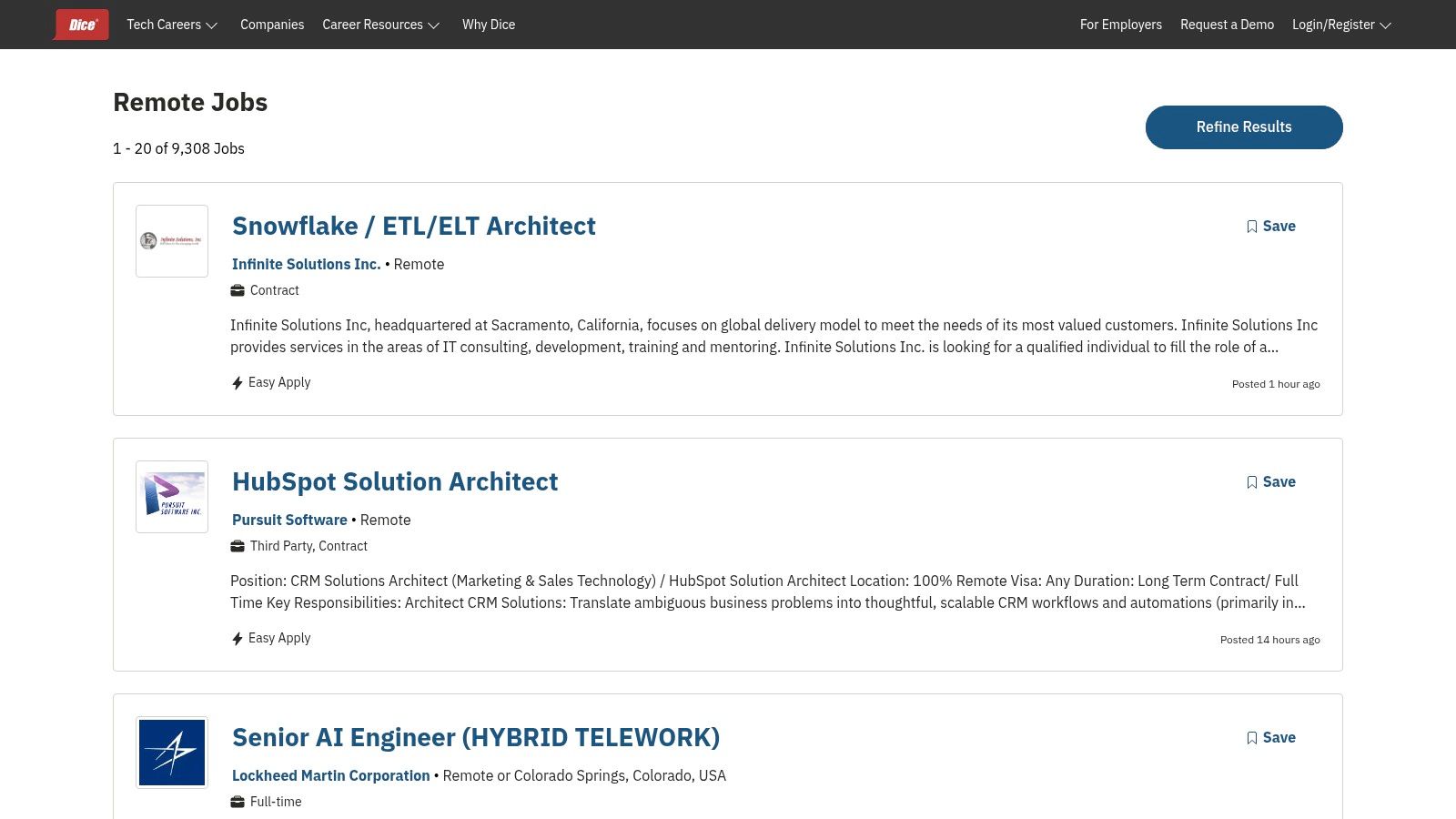The image size is (1456, 819).
Task: Click 'Posted 1 hour ago' text
Action: click(x=1276, y=384)
